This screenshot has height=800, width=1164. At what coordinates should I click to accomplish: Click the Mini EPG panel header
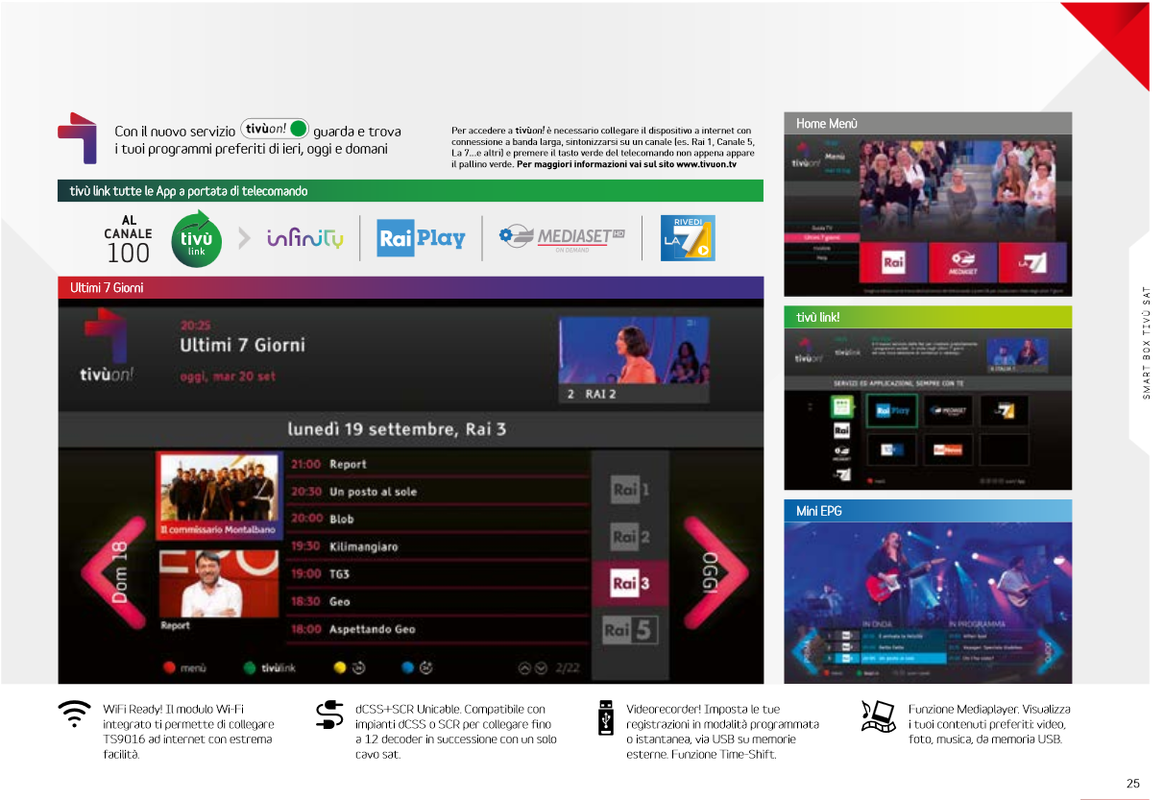[928, 511]
